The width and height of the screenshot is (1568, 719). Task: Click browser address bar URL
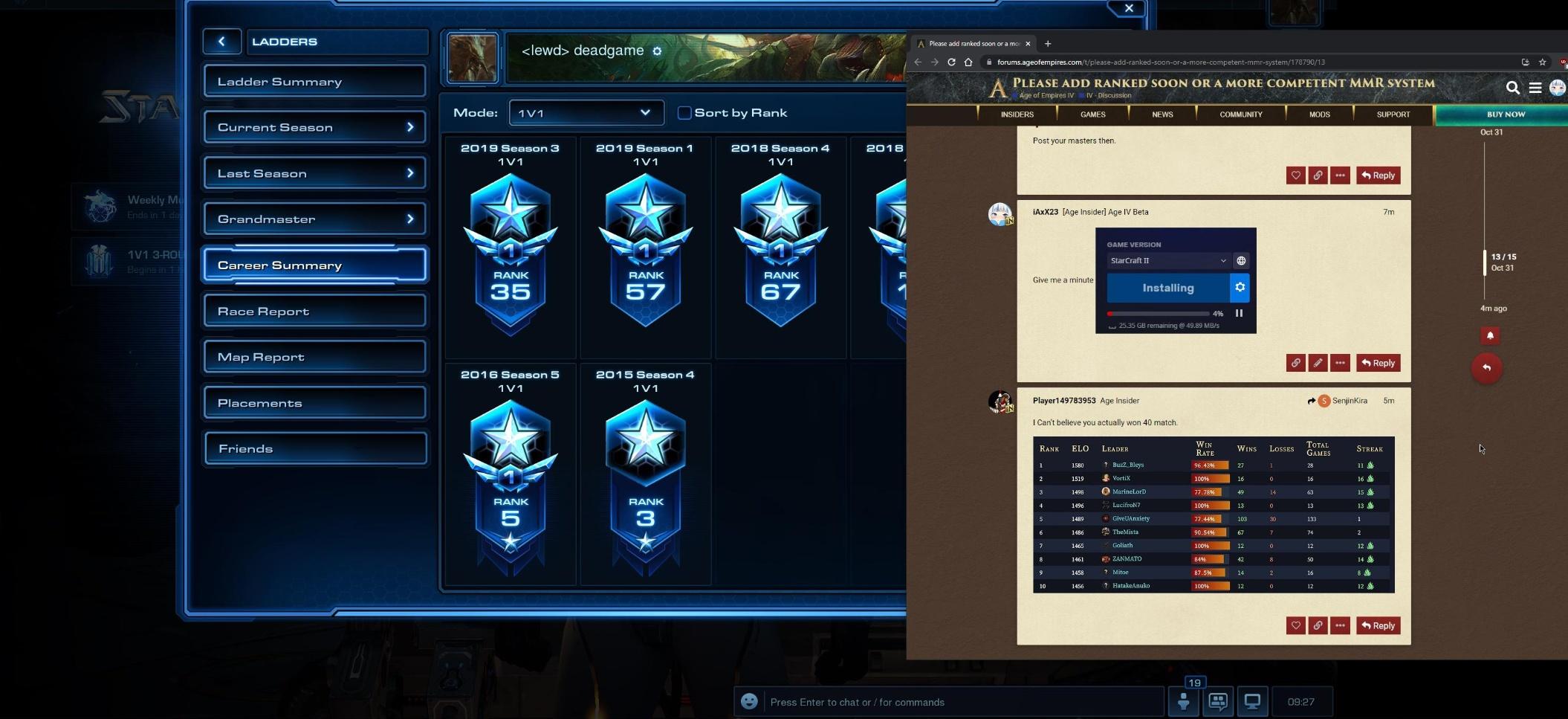point(1161,62)
